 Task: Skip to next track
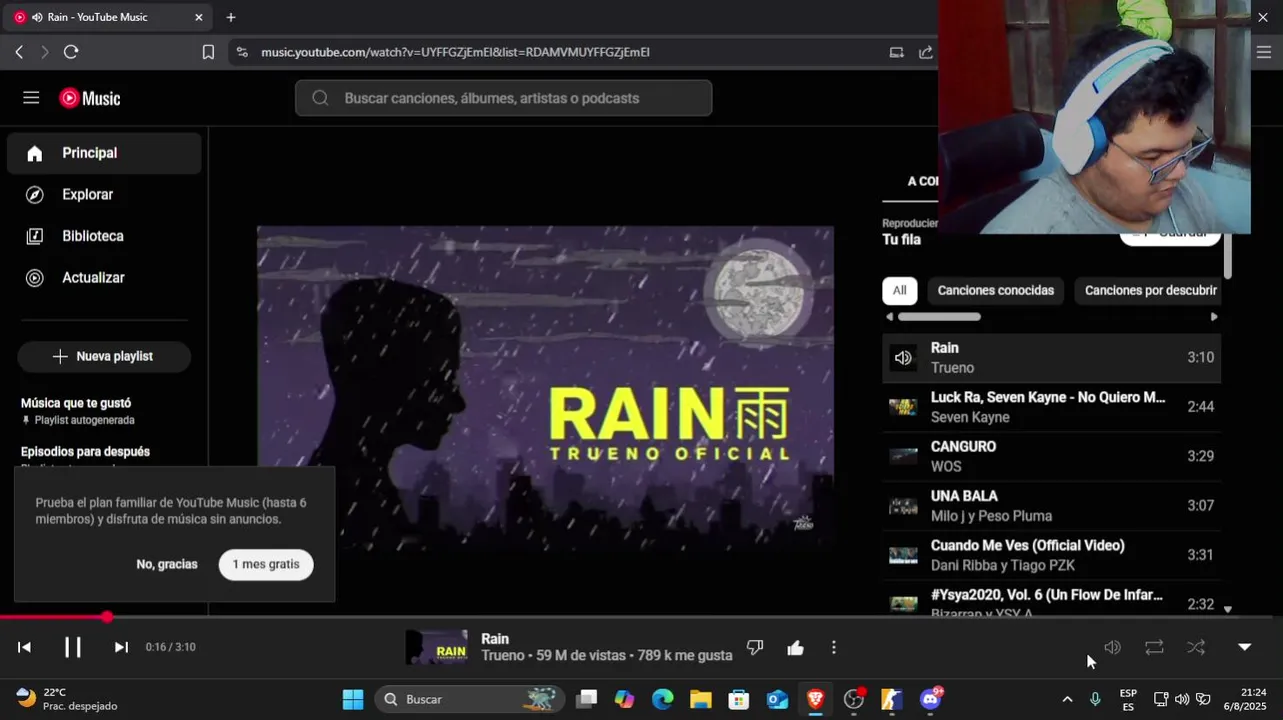coord(121,647)
